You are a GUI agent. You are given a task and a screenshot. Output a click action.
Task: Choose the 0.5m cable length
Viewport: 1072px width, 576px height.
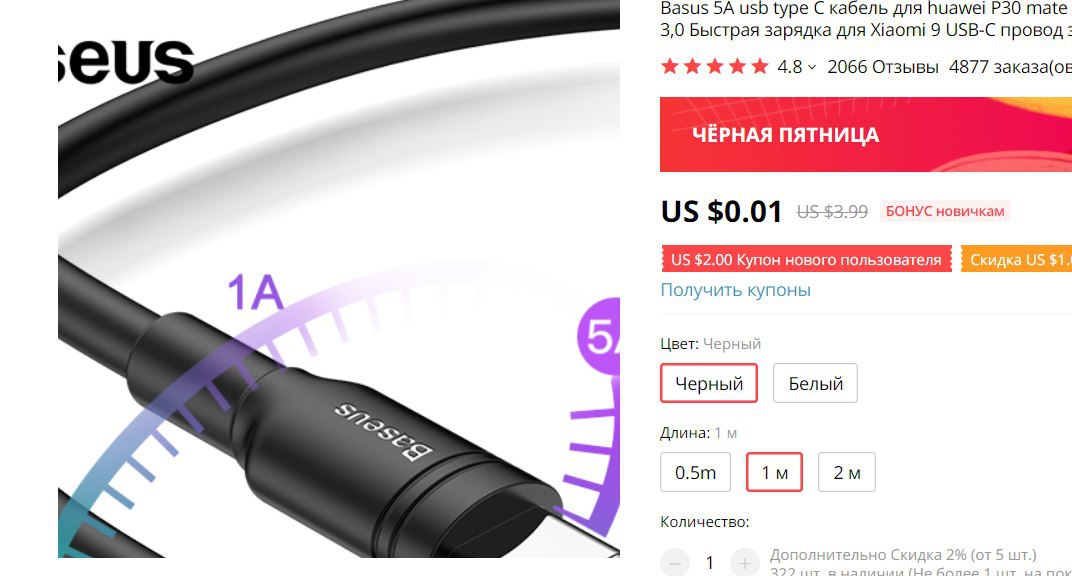(x=695, y=472)
